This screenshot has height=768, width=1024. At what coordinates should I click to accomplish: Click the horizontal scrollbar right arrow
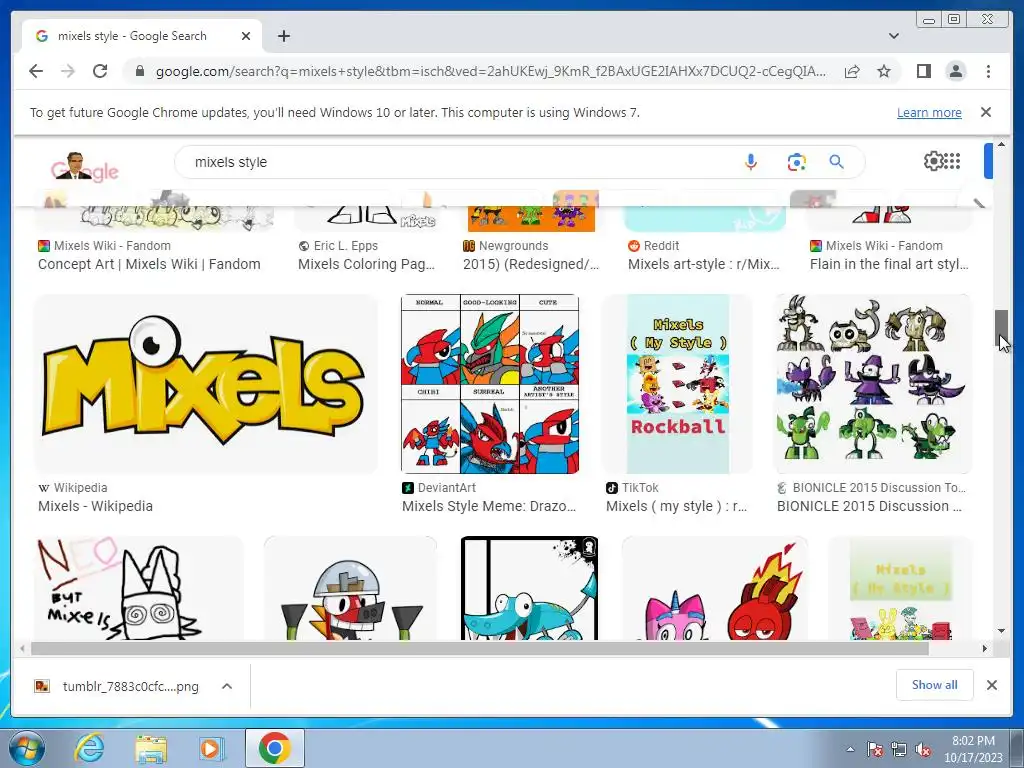(985, 648)
